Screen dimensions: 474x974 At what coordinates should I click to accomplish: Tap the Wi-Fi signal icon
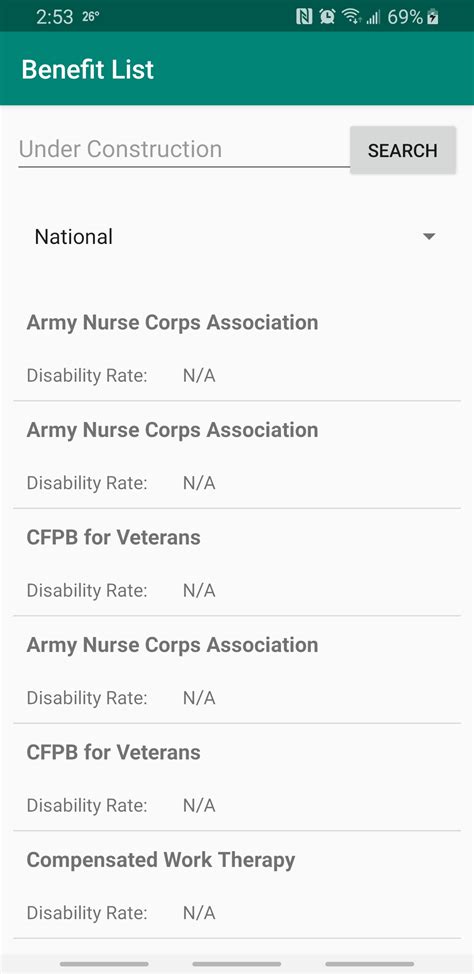tap(351, 17)
